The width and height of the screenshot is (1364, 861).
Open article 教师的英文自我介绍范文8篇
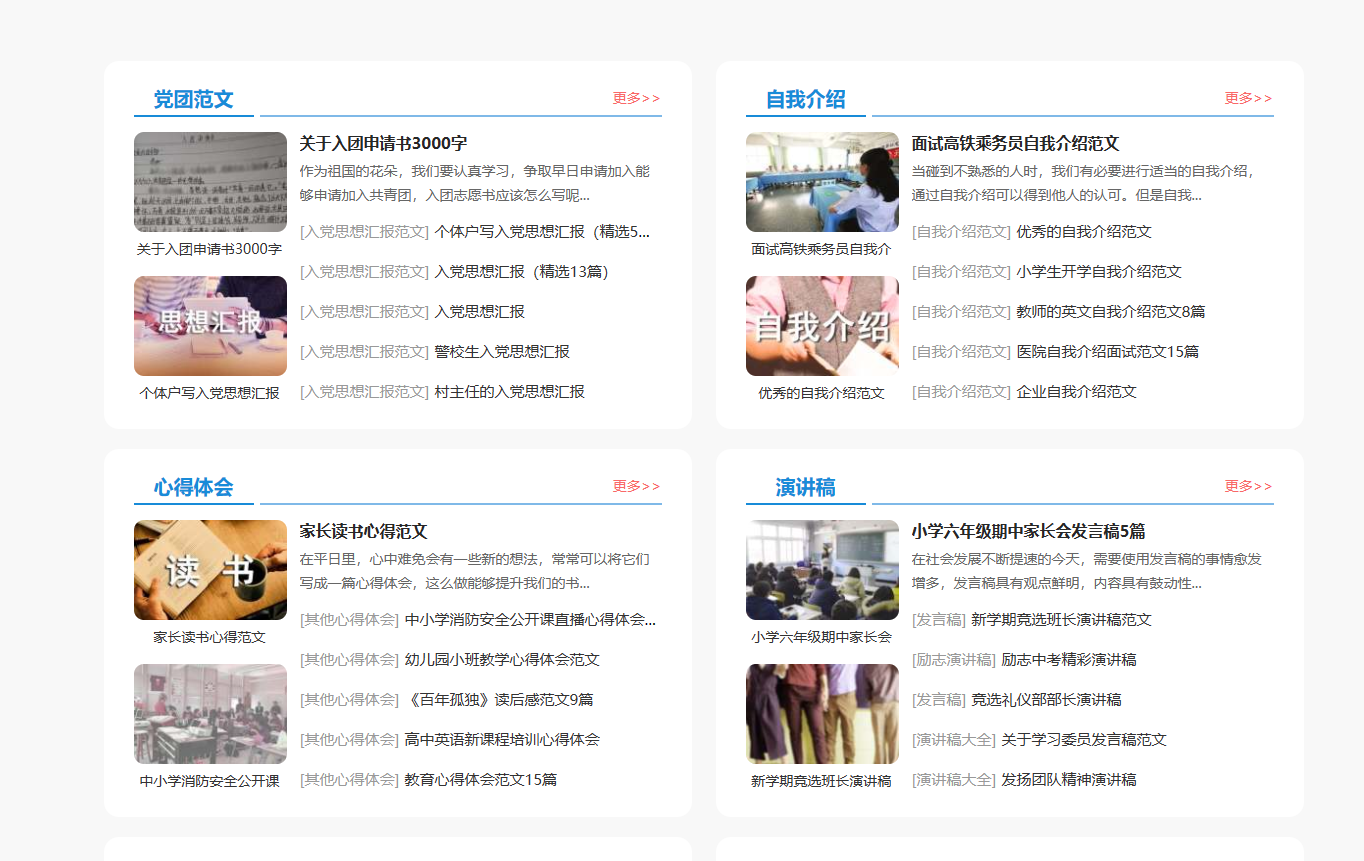1111,312
